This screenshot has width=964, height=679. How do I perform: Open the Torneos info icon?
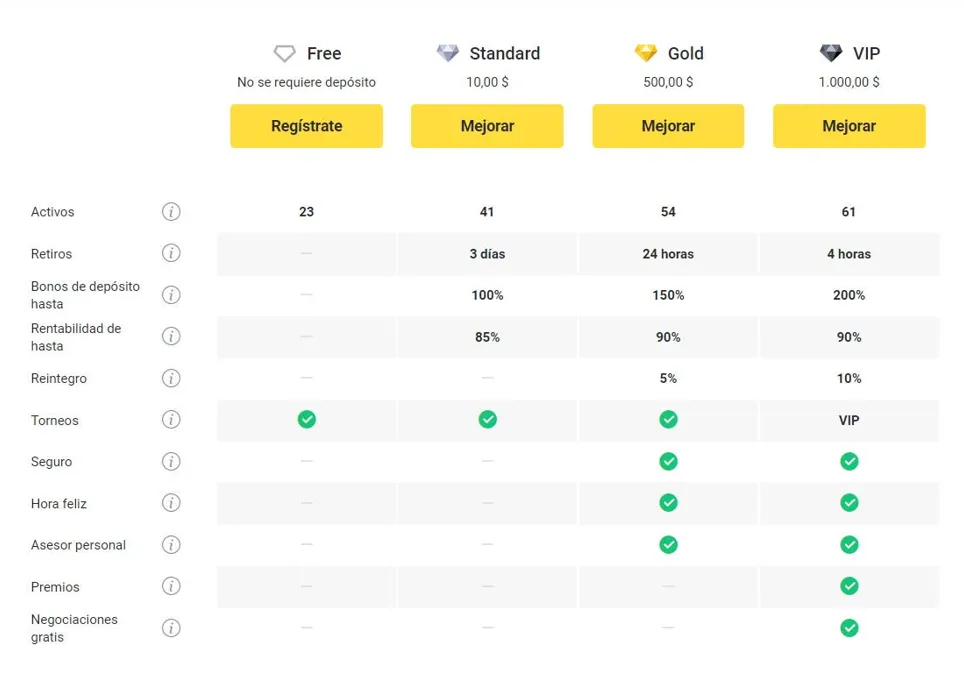pos(171,419)
